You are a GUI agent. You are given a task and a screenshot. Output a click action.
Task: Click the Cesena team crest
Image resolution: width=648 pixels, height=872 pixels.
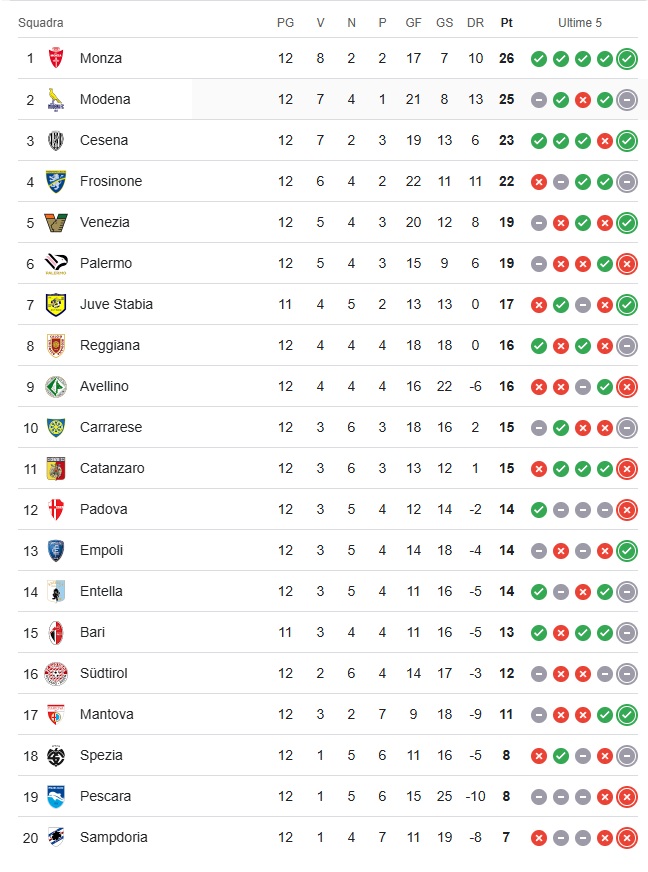click(56, 140)
